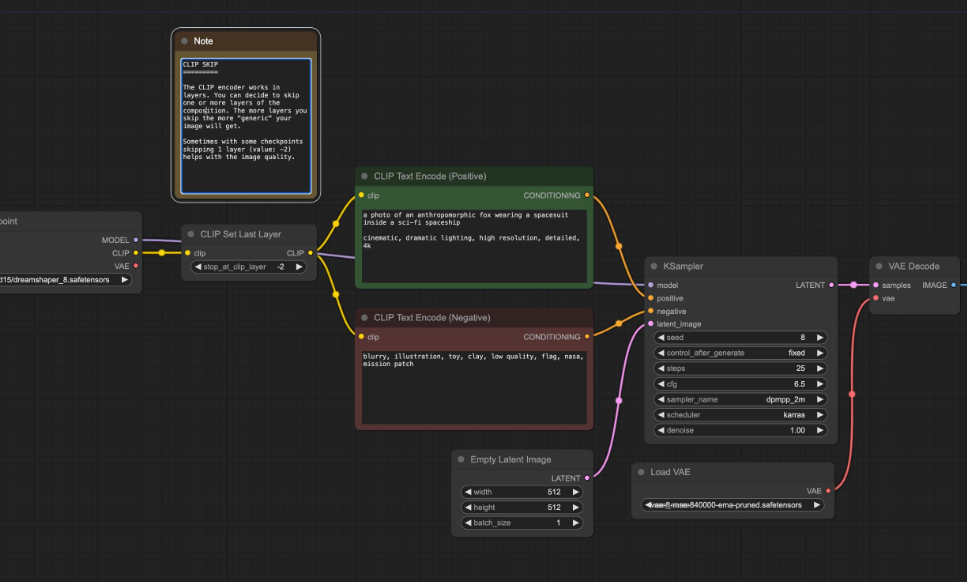Click the model input port on KSampler
Image resolution: width=967 pixels, height=582 pixels.
tap(651, 285)
